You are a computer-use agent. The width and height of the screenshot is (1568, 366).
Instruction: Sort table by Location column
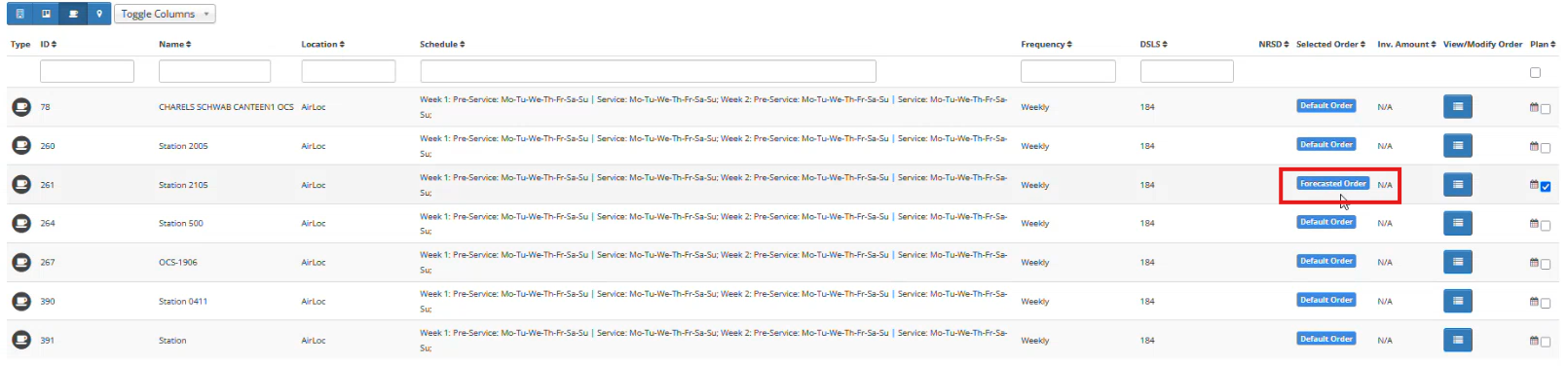323,44
